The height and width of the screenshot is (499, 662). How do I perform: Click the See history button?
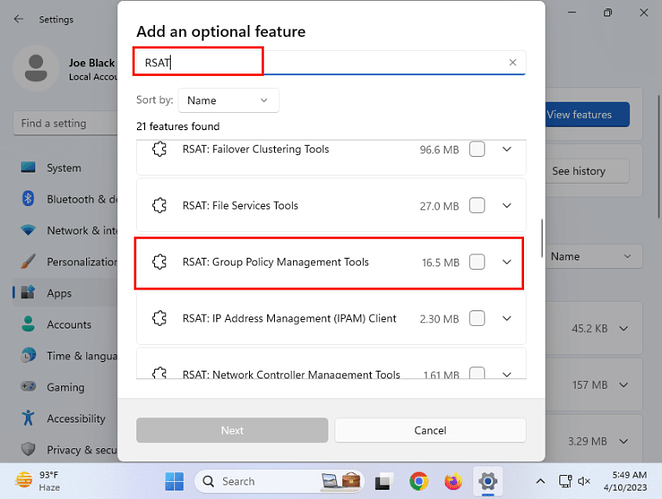point(578,171)
